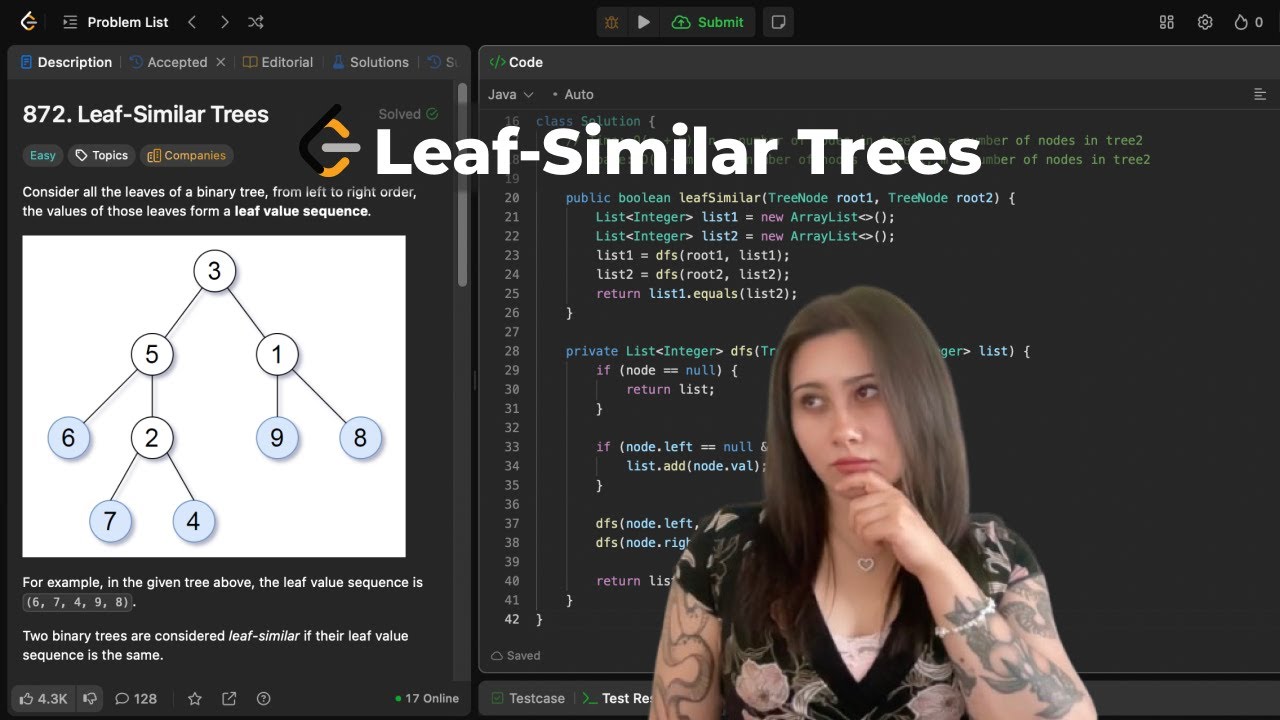Switch to the Accepted tab
The height and width of the screenshot is (720, 1280).
click(168, 62)
